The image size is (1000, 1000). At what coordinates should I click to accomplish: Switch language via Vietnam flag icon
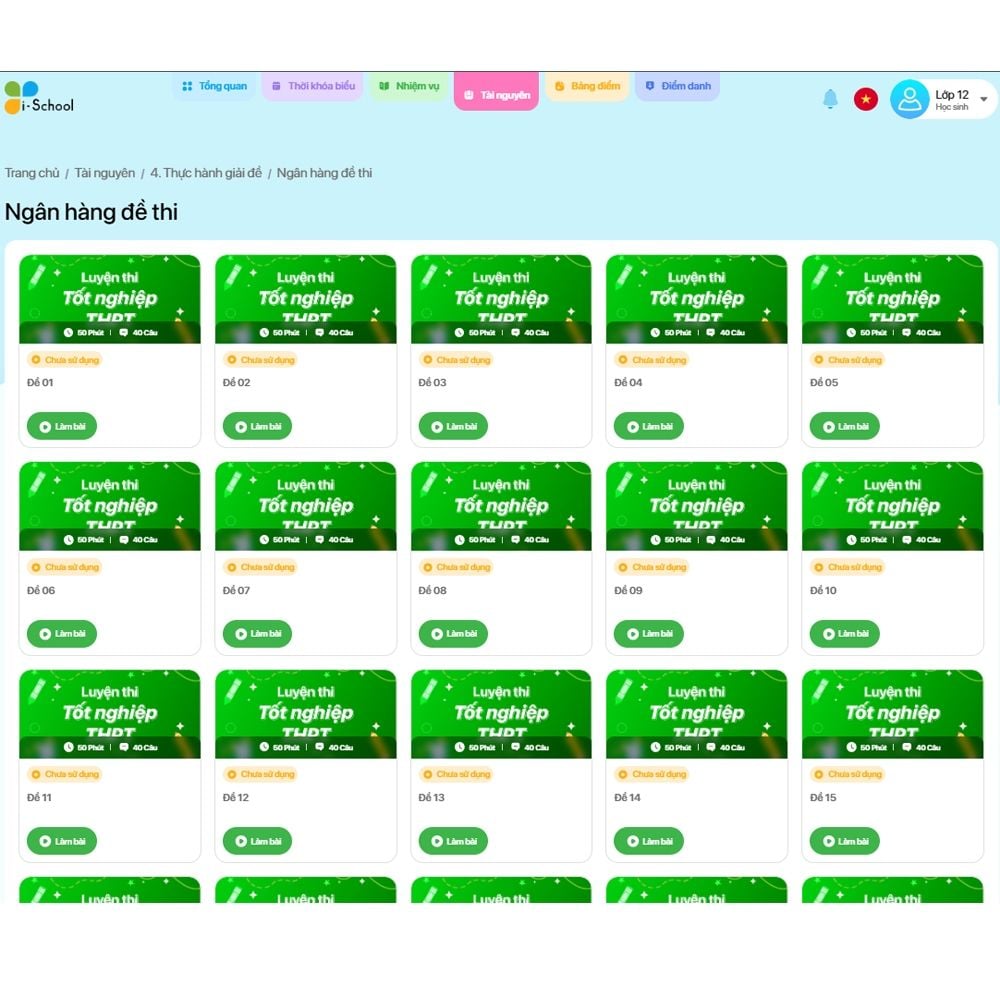click(x=865, y=99)
